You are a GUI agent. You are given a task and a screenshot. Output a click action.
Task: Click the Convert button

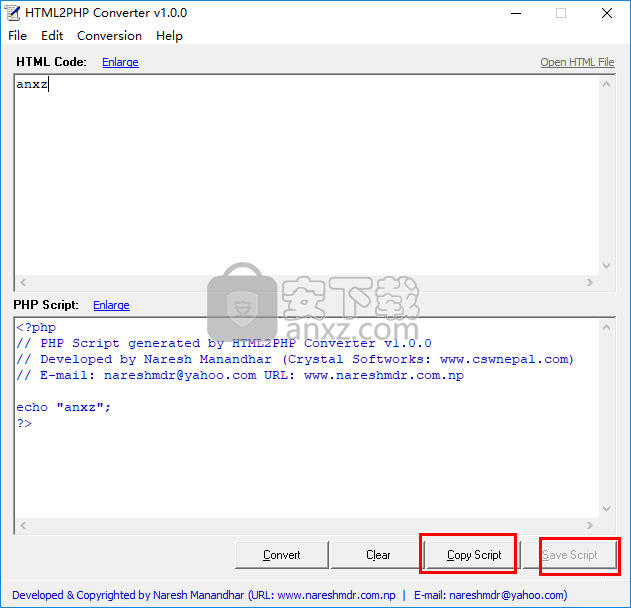click(282, 555)
